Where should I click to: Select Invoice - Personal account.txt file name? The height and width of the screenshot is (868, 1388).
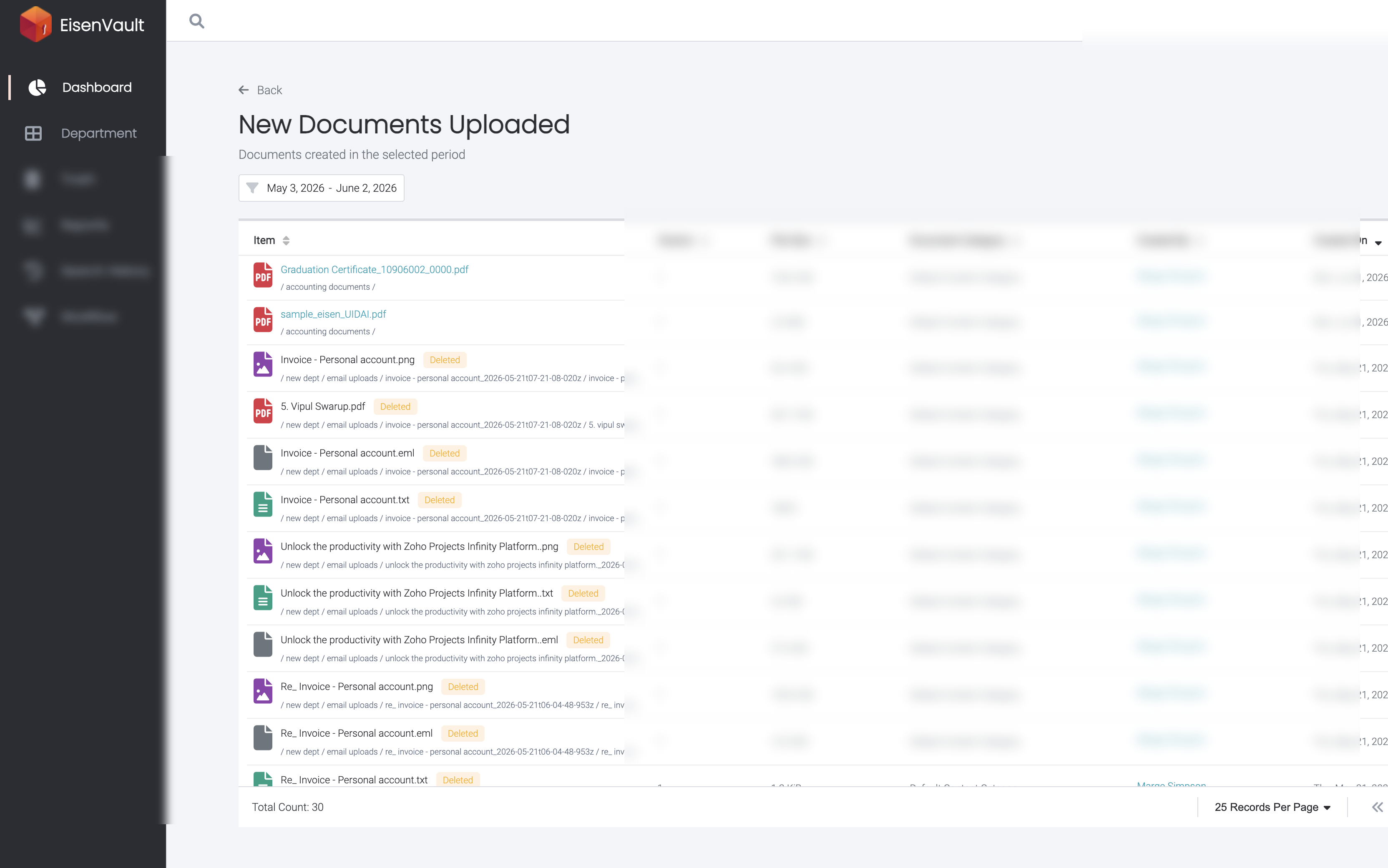click(345, 499)
